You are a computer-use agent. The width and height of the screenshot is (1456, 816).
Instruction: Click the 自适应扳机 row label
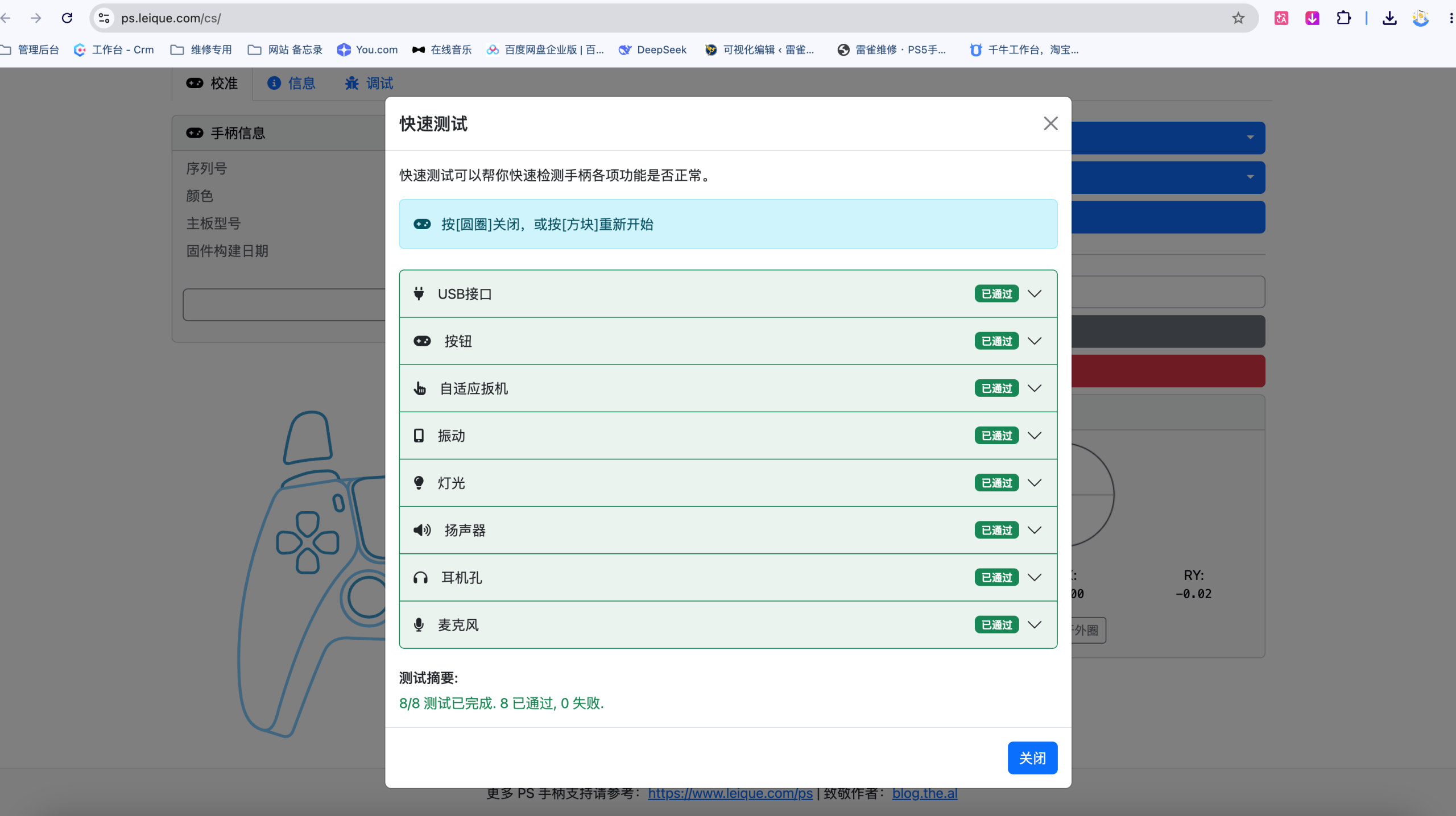click(x=474, y=388)
